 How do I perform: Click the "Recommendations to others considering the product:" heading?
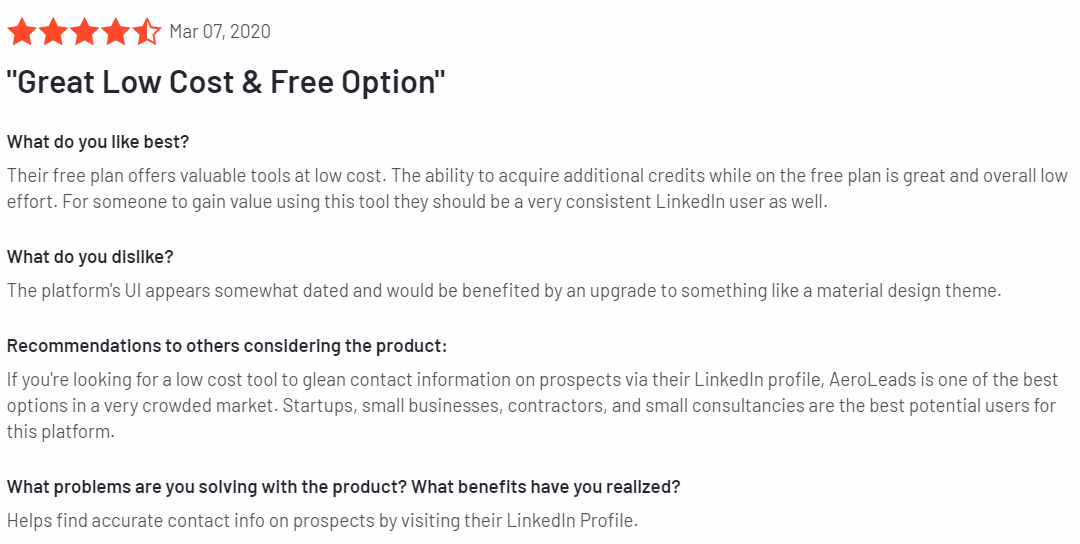tap(227, 346)
